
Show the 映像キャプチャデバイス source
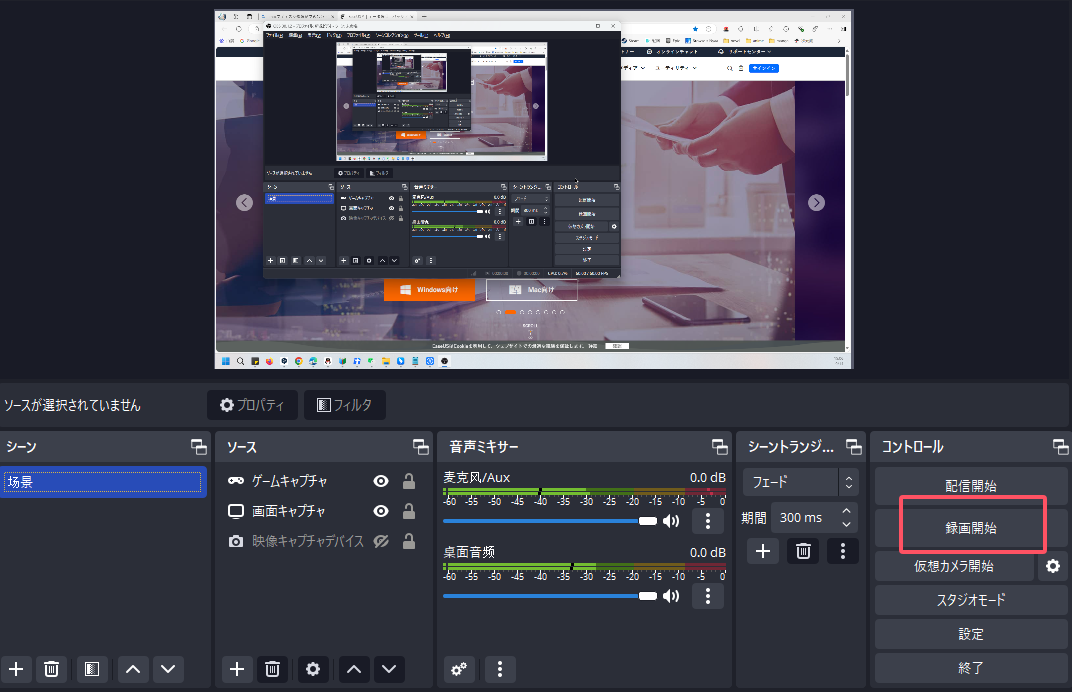point(380,541)
